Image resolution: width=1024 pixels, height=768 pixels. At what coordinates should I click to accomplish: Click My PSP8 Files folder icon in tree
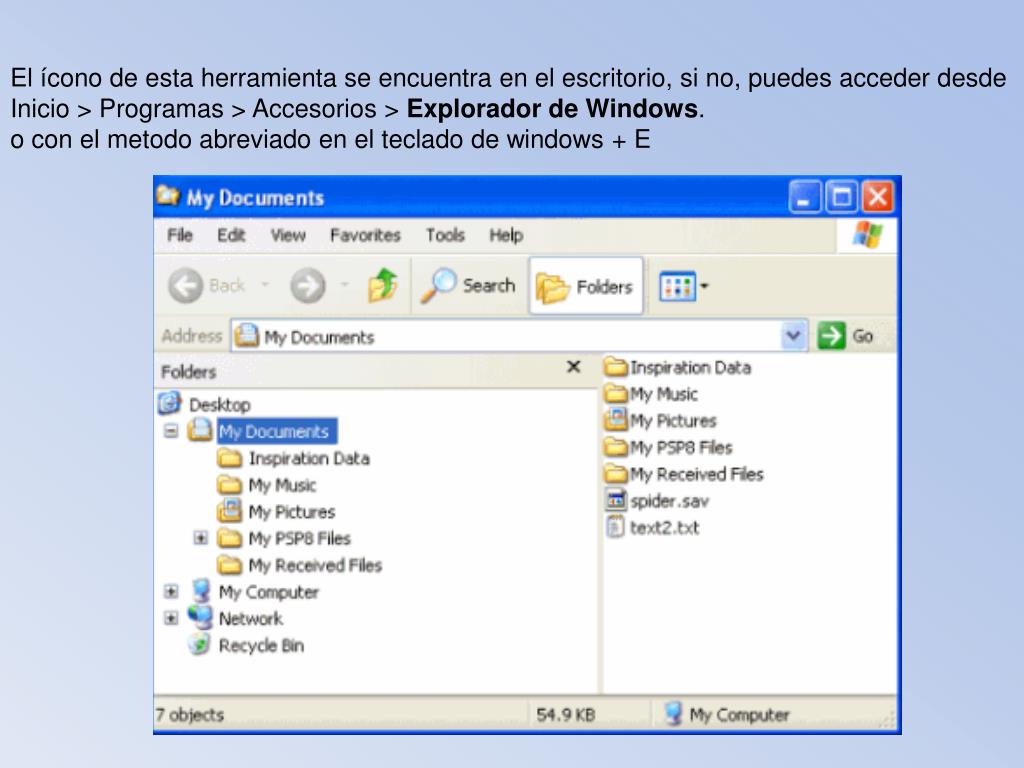[229, 538]
